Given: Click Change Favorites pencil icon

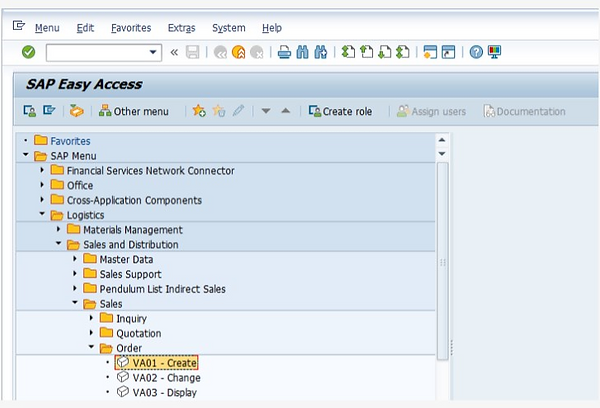Looking at the screenshot, I should point(238,111).
